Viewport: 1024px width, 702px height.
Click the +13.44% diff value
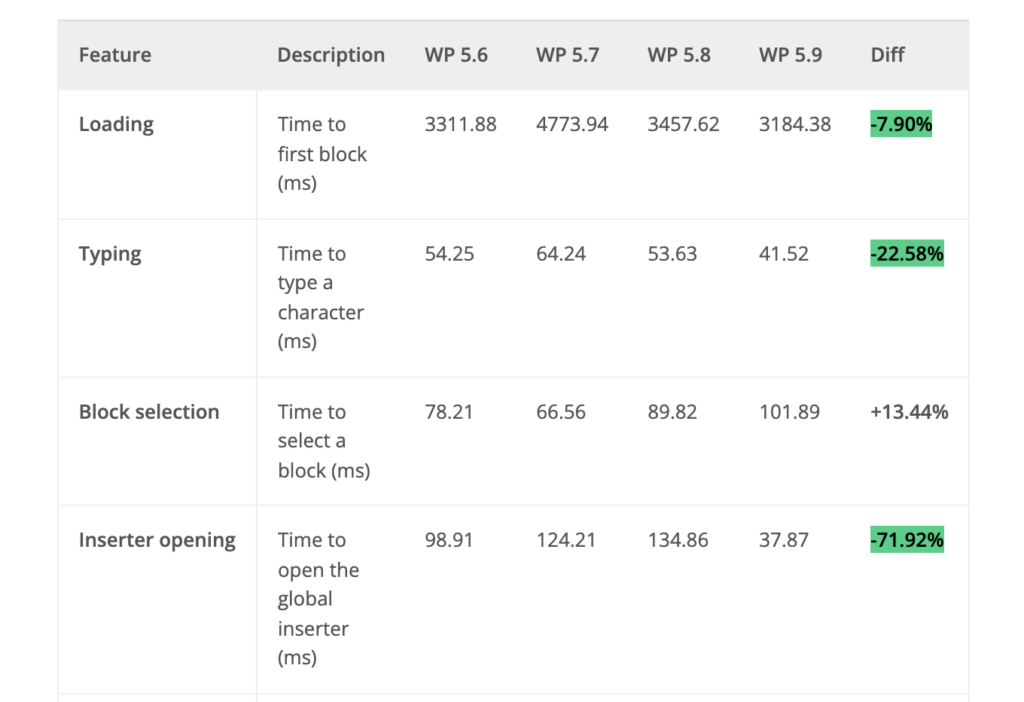[909, 412]
